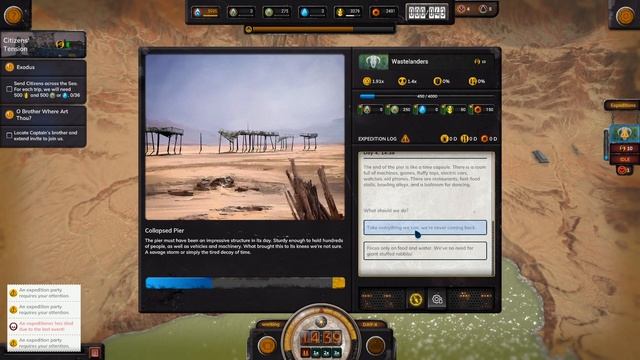Viewport: 640px width, 360px height.
Task: Click the gear settings button below the log
Action: pyautogui.click(x=437, y=300)
